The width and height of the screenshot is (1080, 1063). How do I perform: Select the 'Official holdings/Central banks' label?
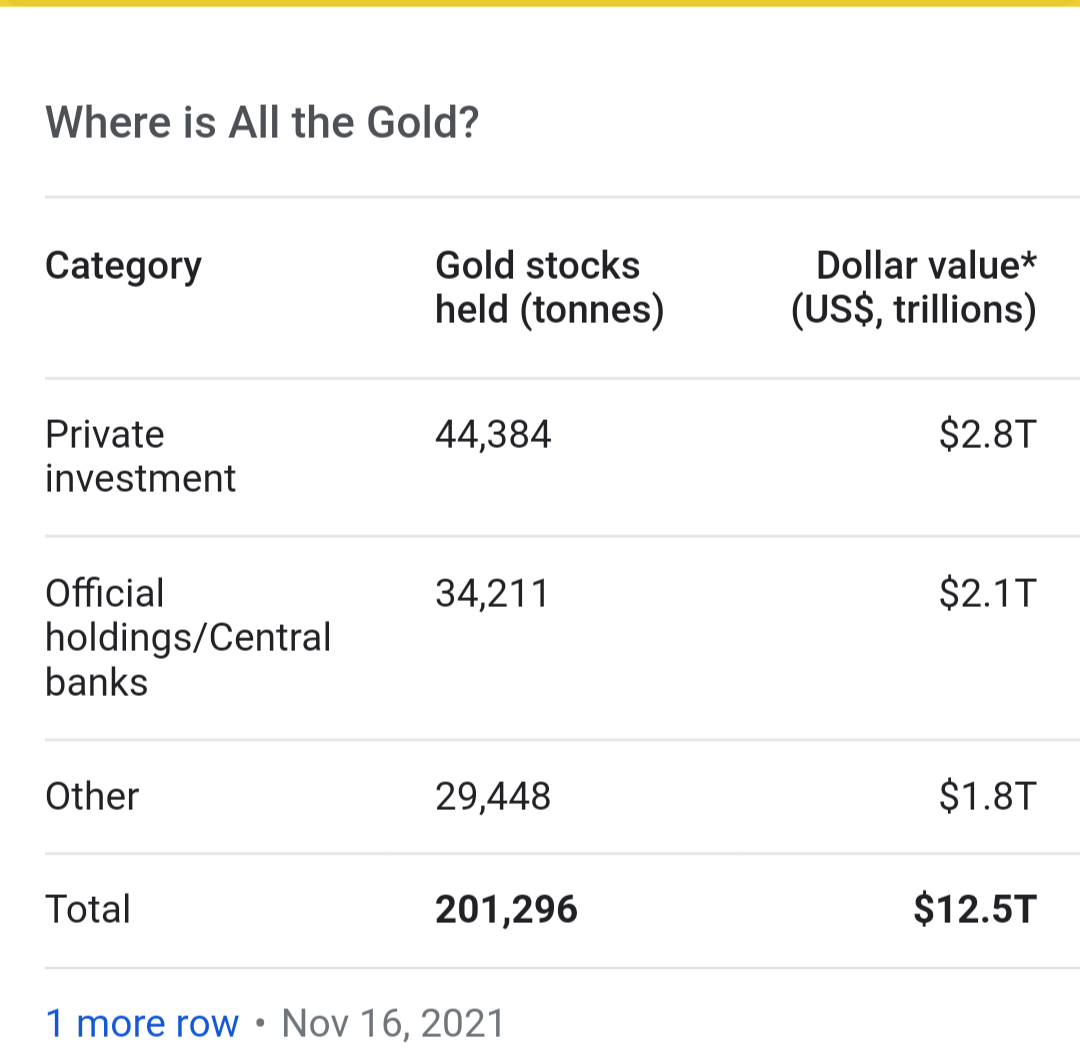point(188,637)
